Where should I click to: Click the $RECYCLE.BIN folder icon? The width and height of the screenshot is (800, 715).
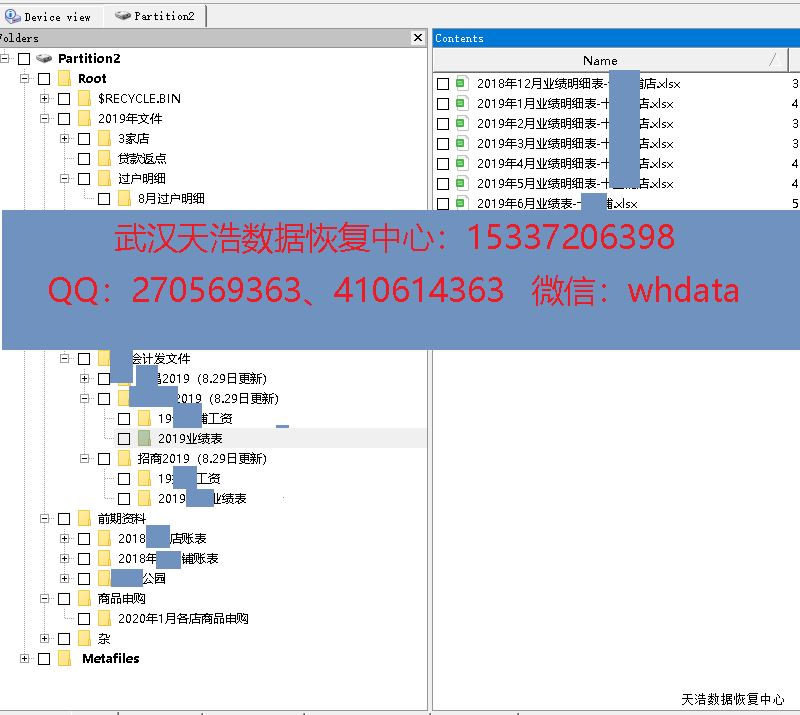coord(84,99)
